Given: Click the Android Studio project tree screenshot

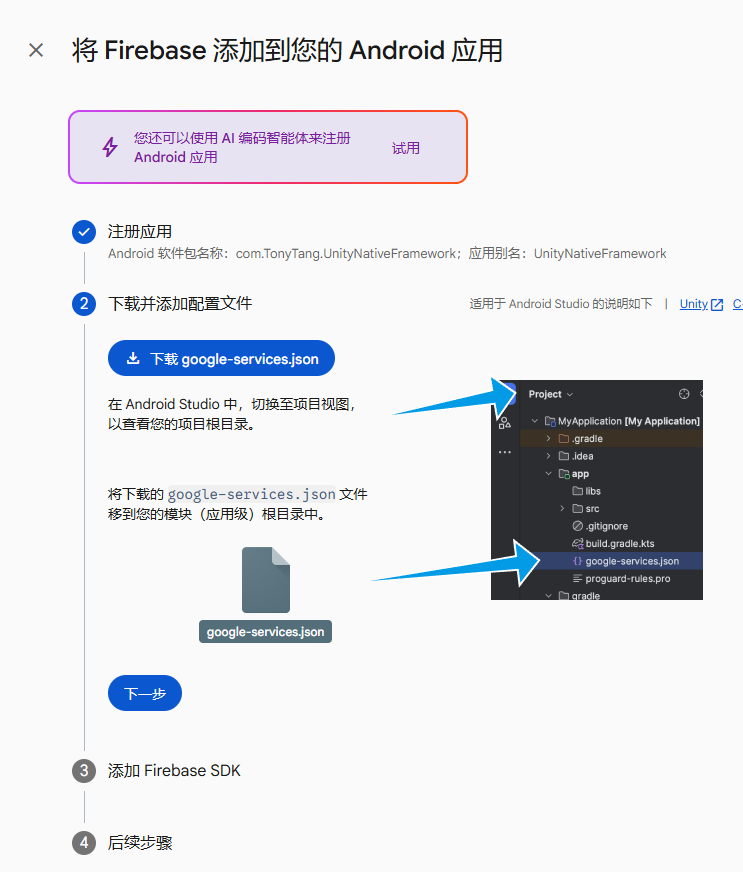Looking at the screenshot, I should pyautogui.click(x=597, y=490).
